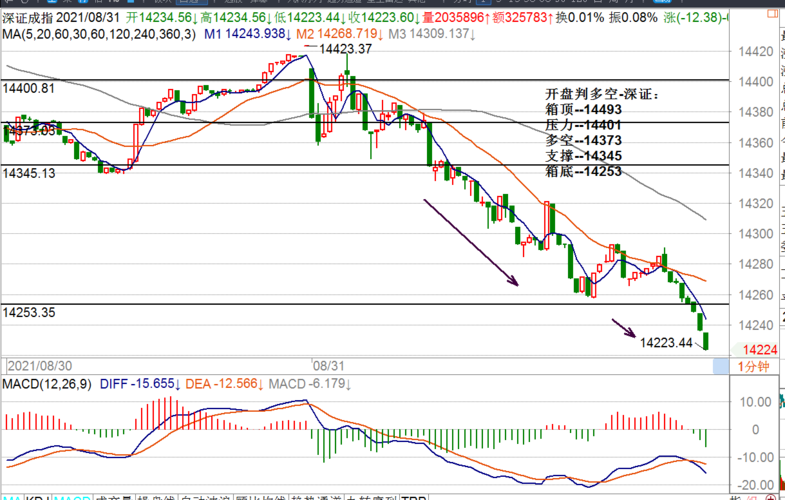The height and width of the screenshot is (500, 785).
Task: Select the 14400.81 horizontal resistance line
Action: click(300, 80)
